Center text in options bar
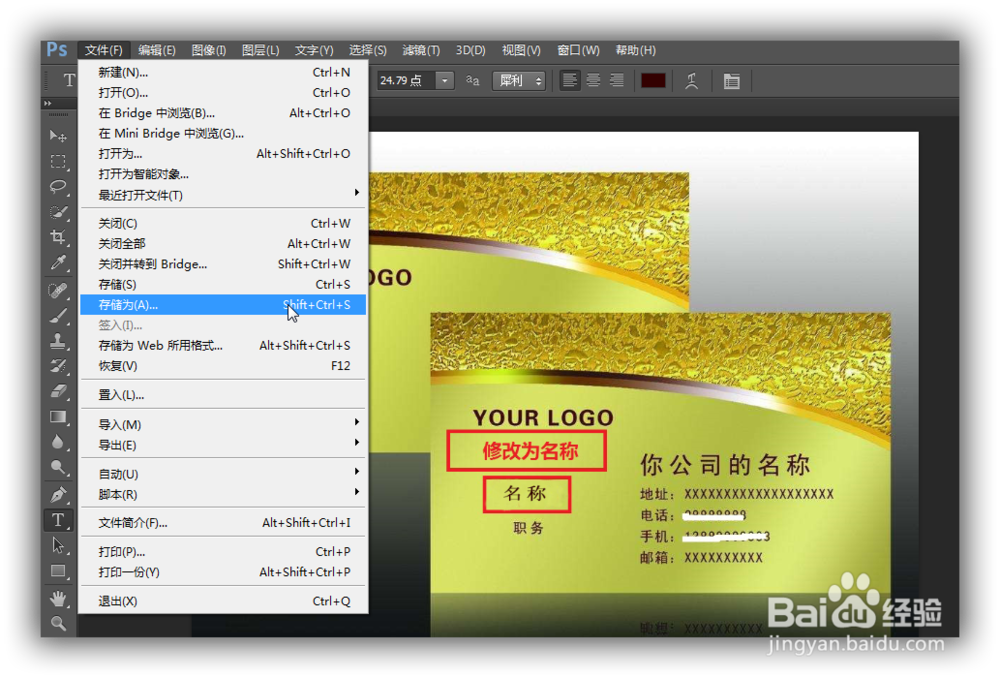This screenshot has height=678, width=1000. pos(593,80)
